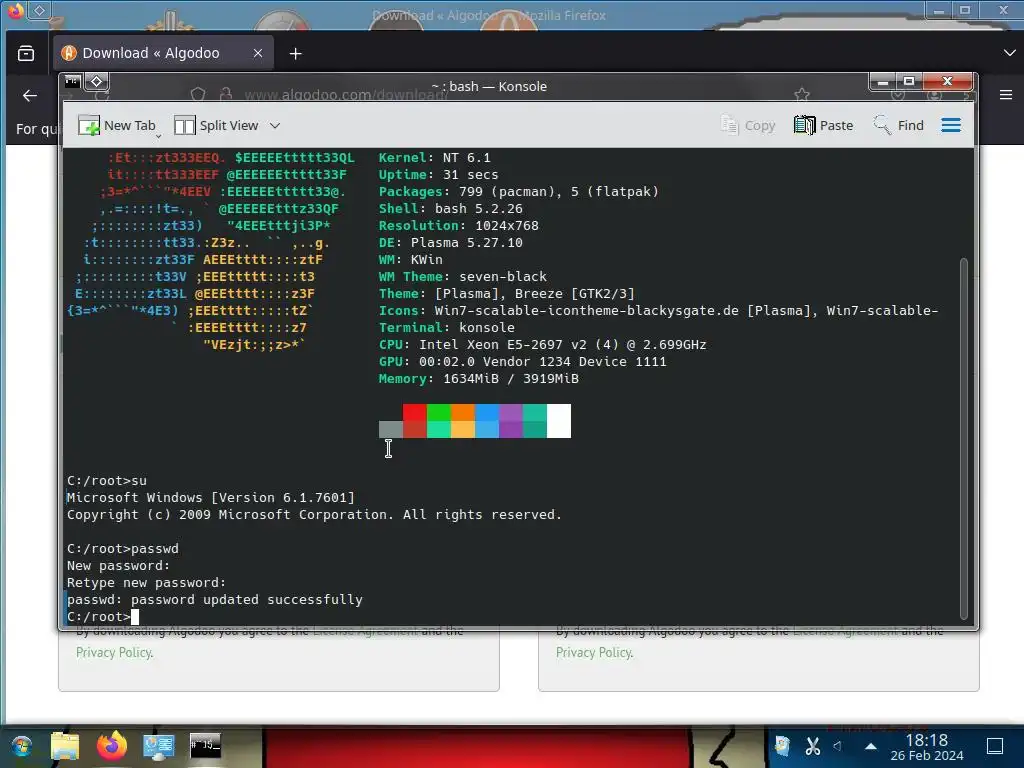Open a new Firefox tab with plus

tap(296, 54)
